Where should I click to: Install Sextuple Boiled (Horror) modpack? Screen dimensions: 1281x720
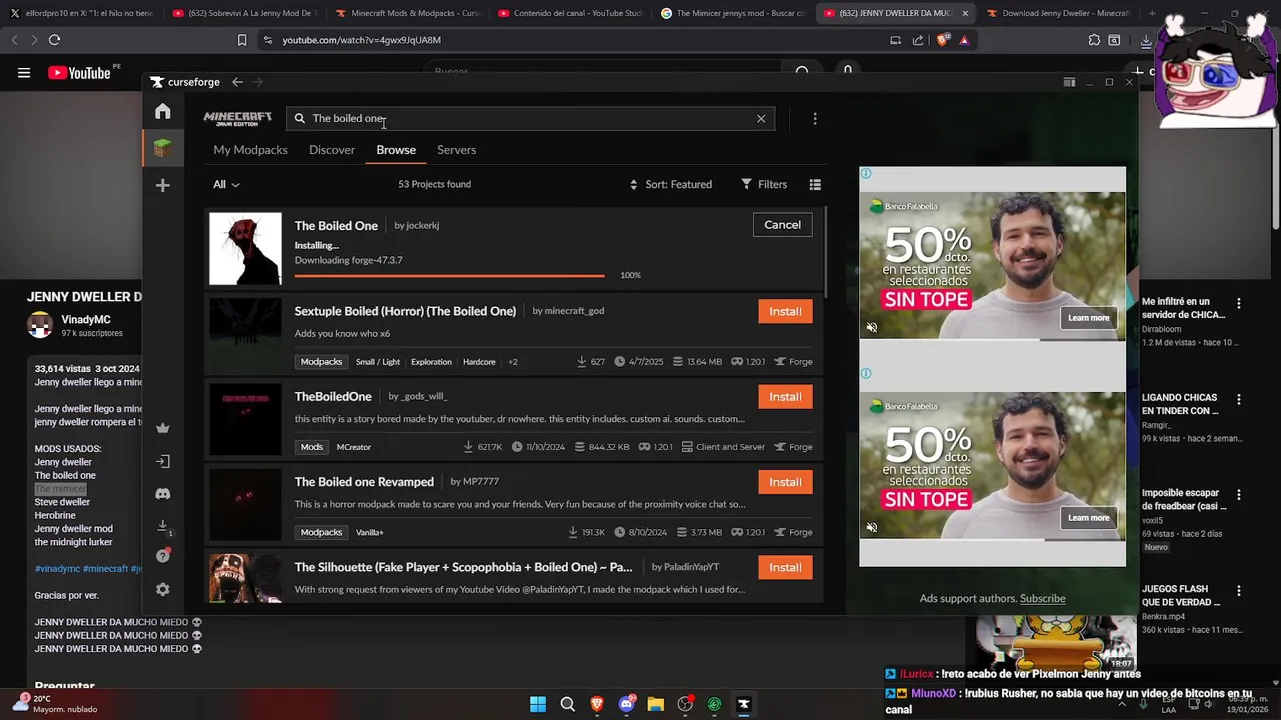[785, 311]
